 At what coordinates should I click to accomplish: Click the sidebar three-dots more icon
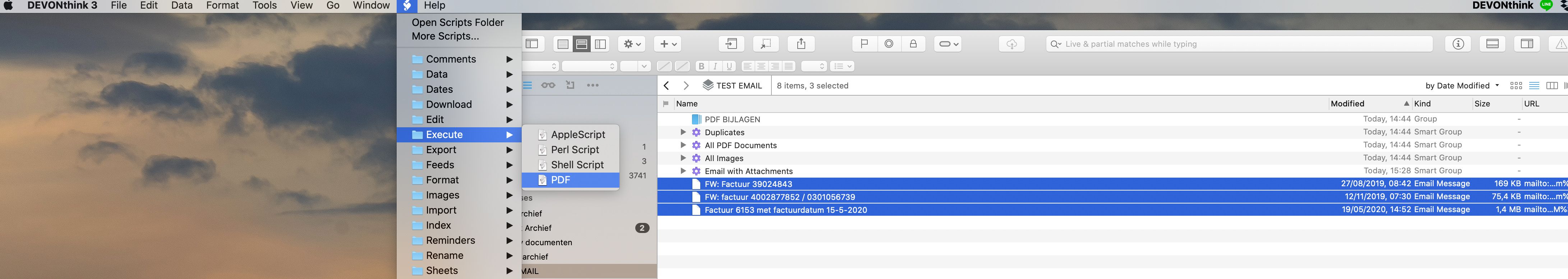pos(593,85)
